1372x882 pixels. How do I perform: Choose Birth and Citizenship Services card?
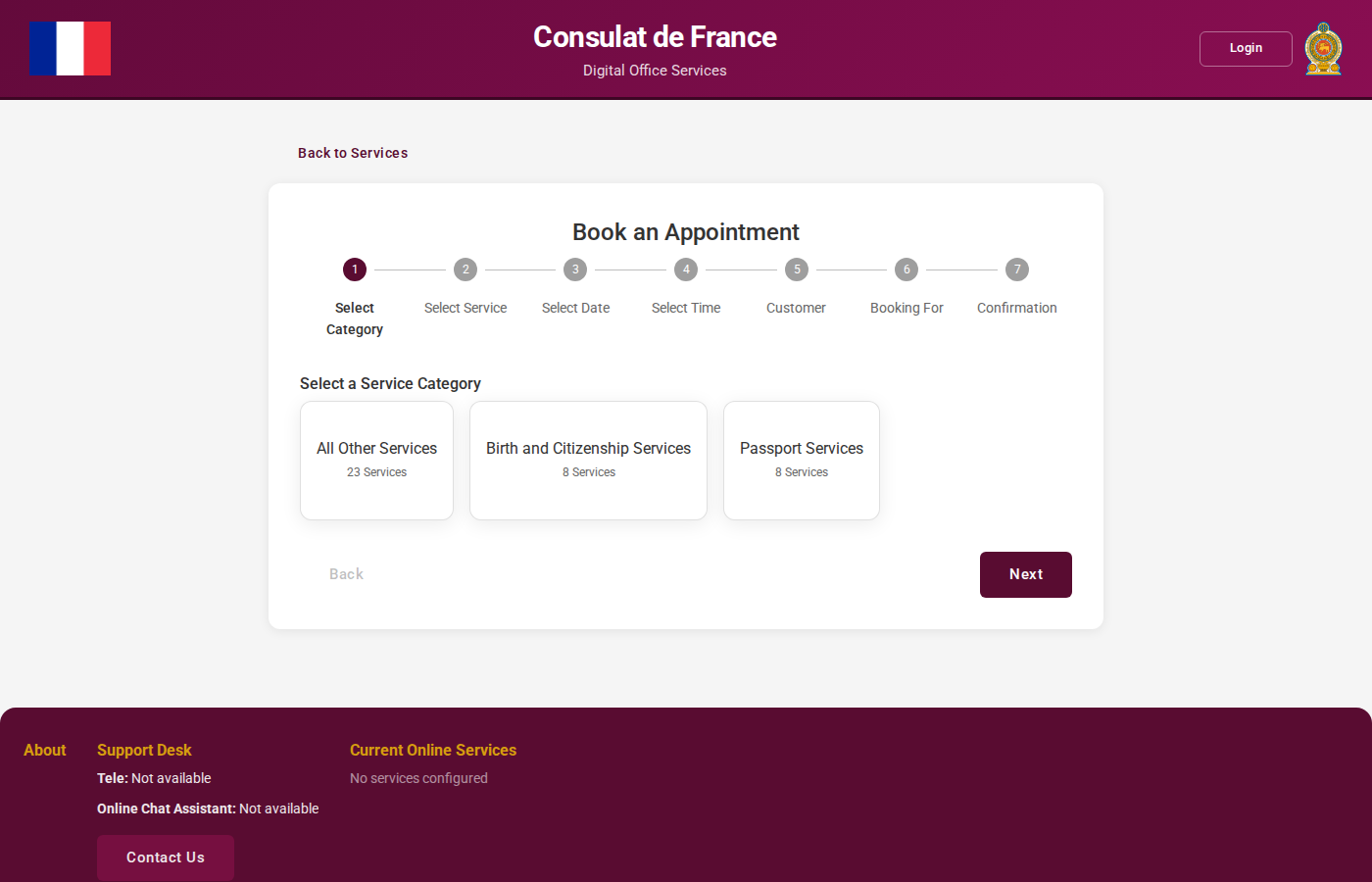588,460
